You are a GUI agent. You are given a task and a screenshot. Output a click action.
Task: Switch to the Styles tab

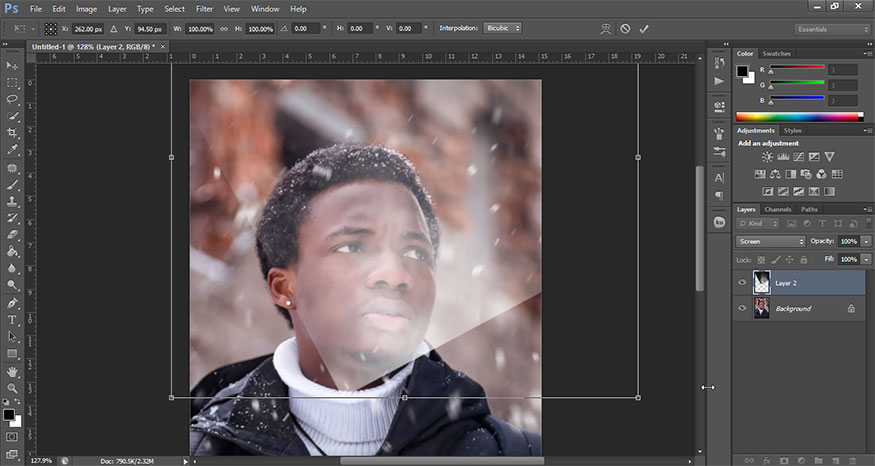(792, 131)
